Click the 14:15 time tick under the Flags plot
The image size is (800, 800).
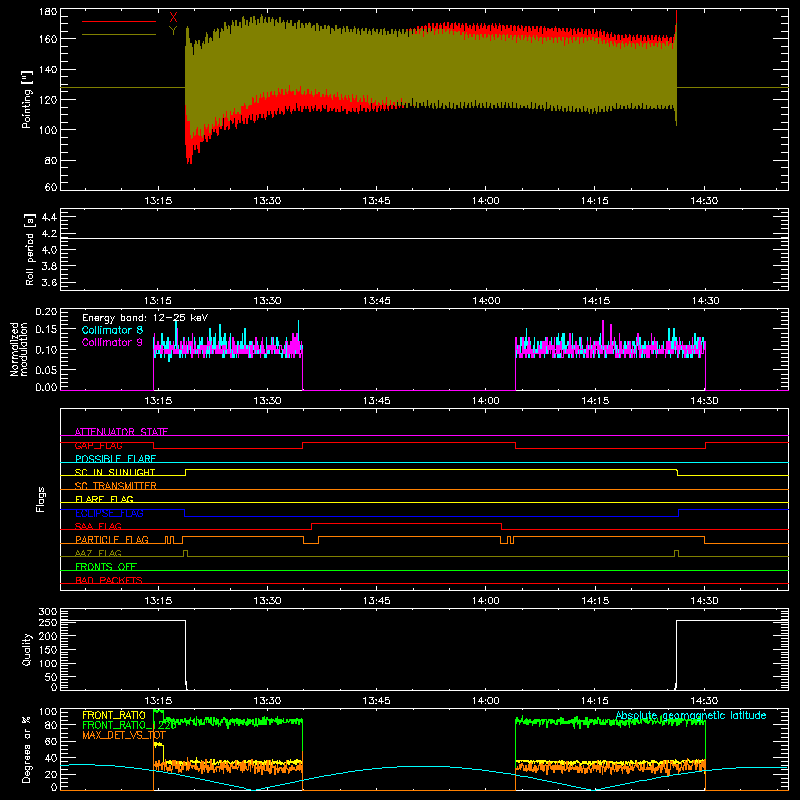(x=595, y=601)
